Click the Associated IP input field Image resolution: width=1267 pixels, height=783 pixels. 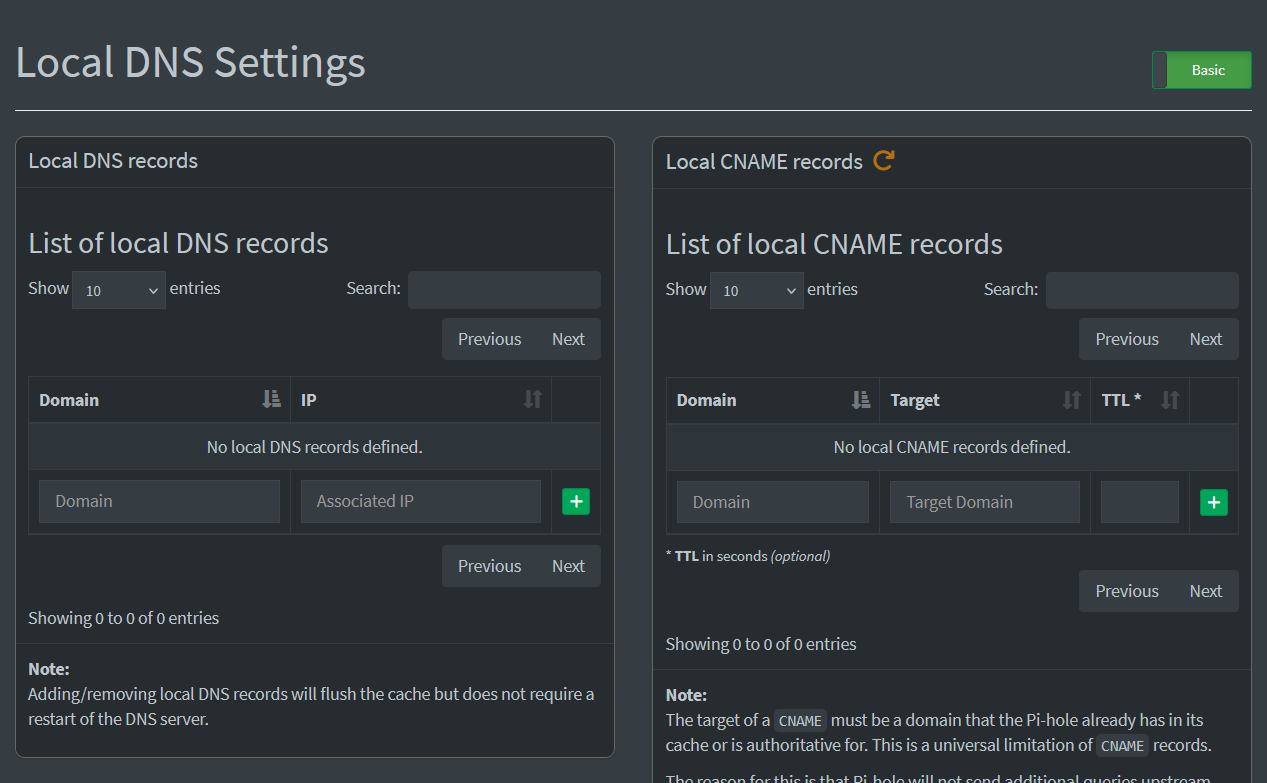[421, 501]
